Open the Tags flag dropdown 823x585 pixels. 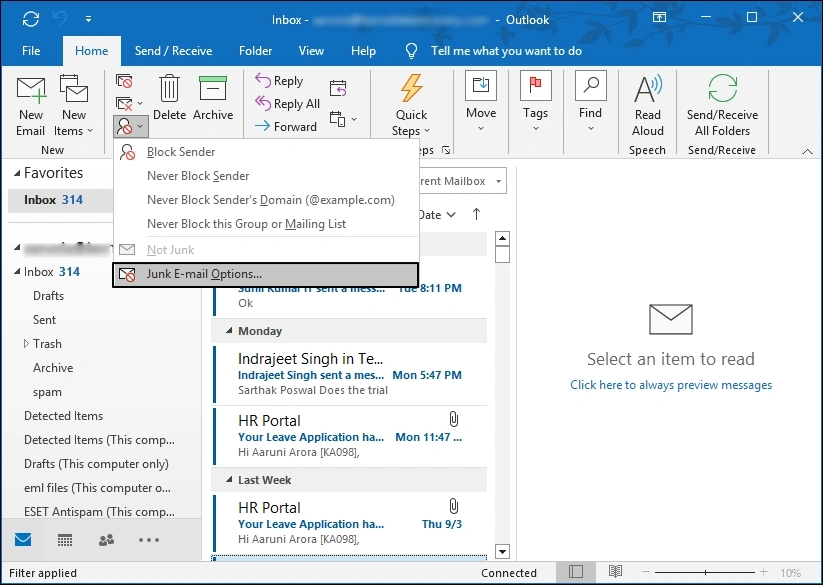point(535,101)
